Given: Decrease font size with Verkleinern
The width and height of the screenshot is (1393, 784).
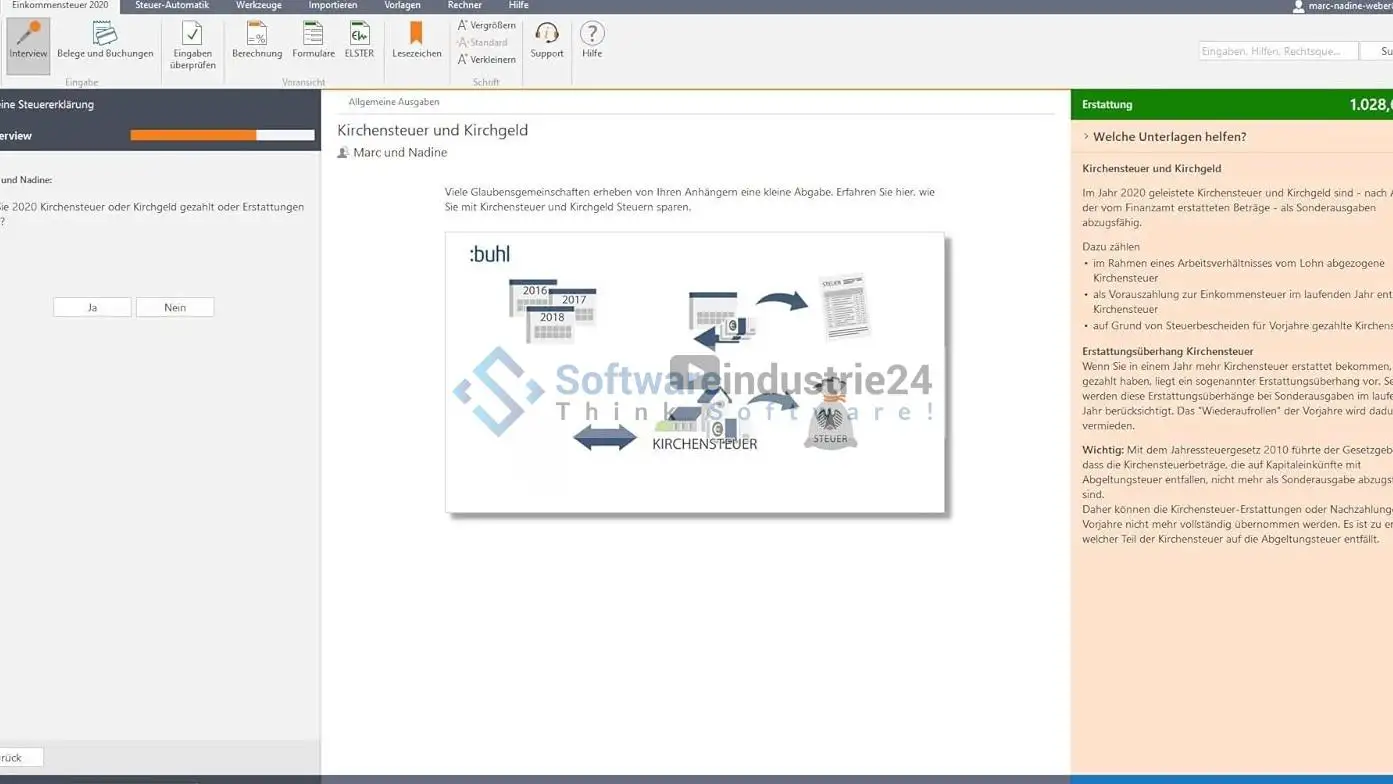Looking at the screenshot, I should click(x=487, y=59).
